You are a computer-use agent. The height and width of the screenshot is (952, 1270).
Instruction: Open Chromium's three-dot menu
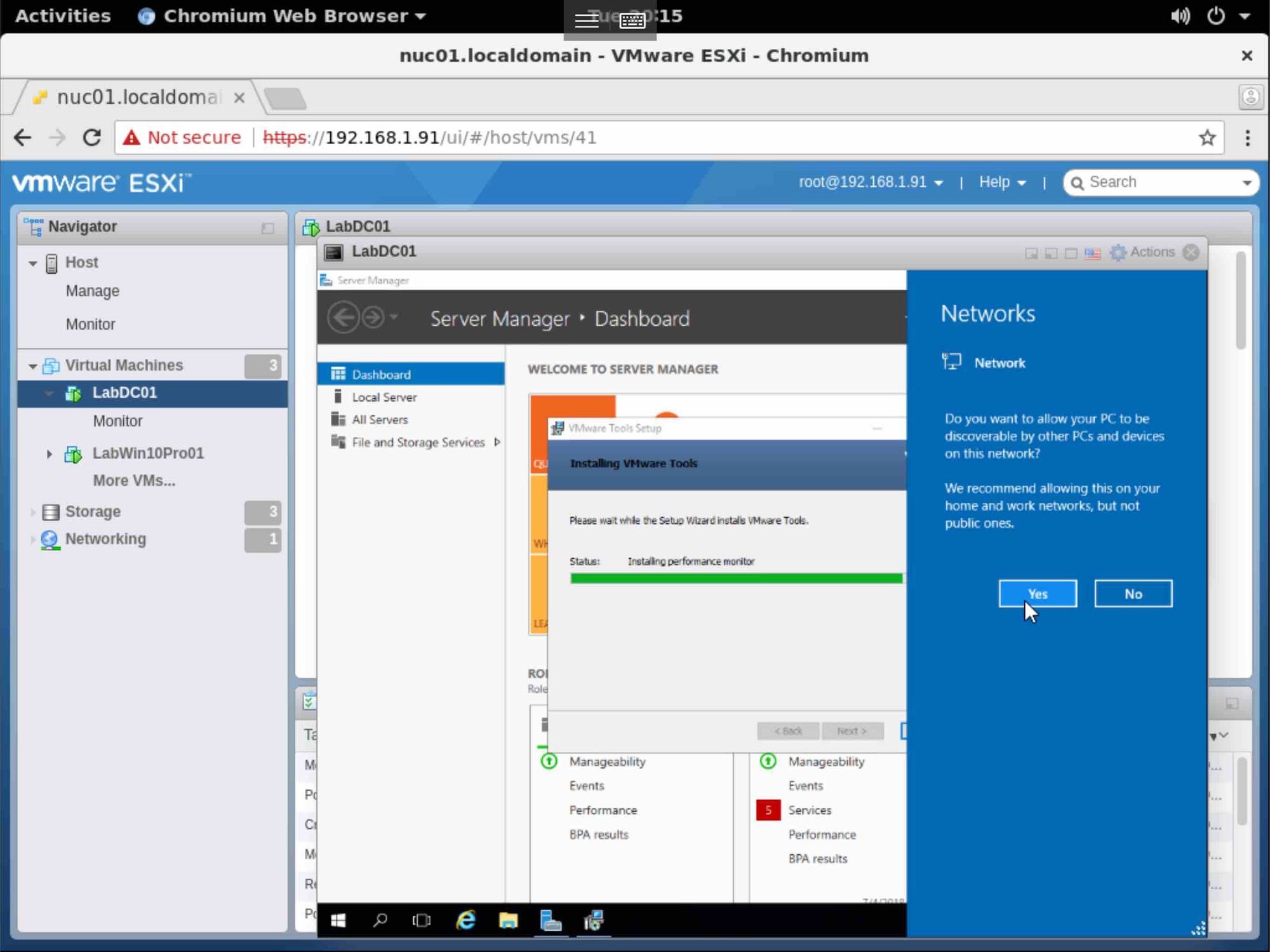[1247, 137]
